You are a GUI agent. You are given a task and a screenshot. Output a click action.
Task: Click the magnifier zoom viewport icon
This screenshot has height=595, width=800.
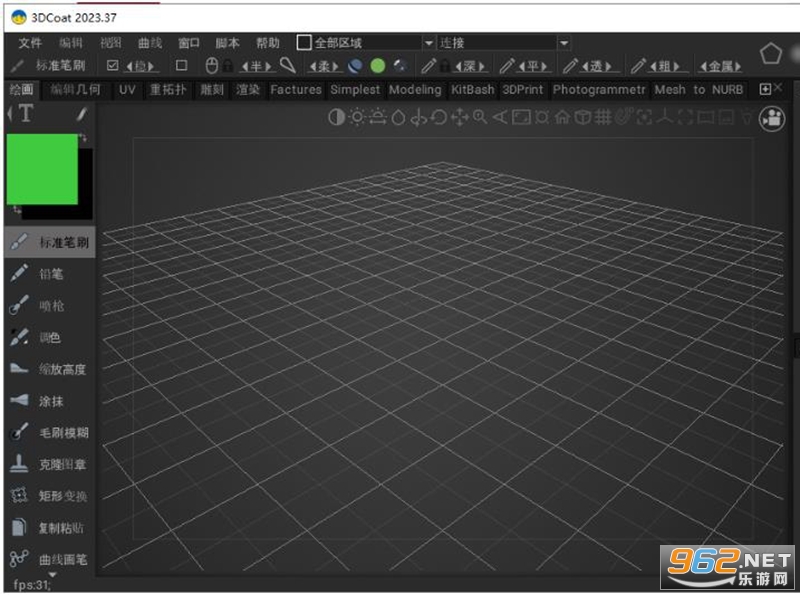tap(480, 117)
